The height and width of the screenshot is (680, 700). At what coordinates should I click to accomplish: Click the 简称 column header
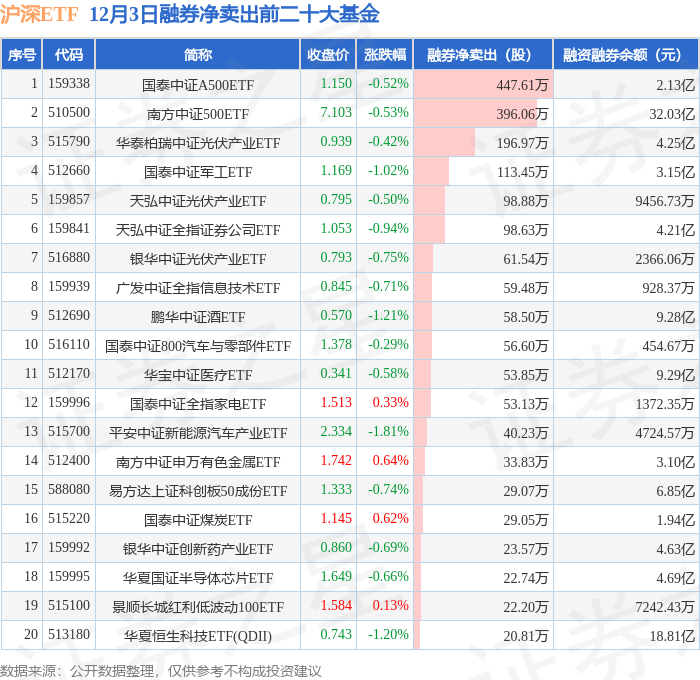point(198,54)
